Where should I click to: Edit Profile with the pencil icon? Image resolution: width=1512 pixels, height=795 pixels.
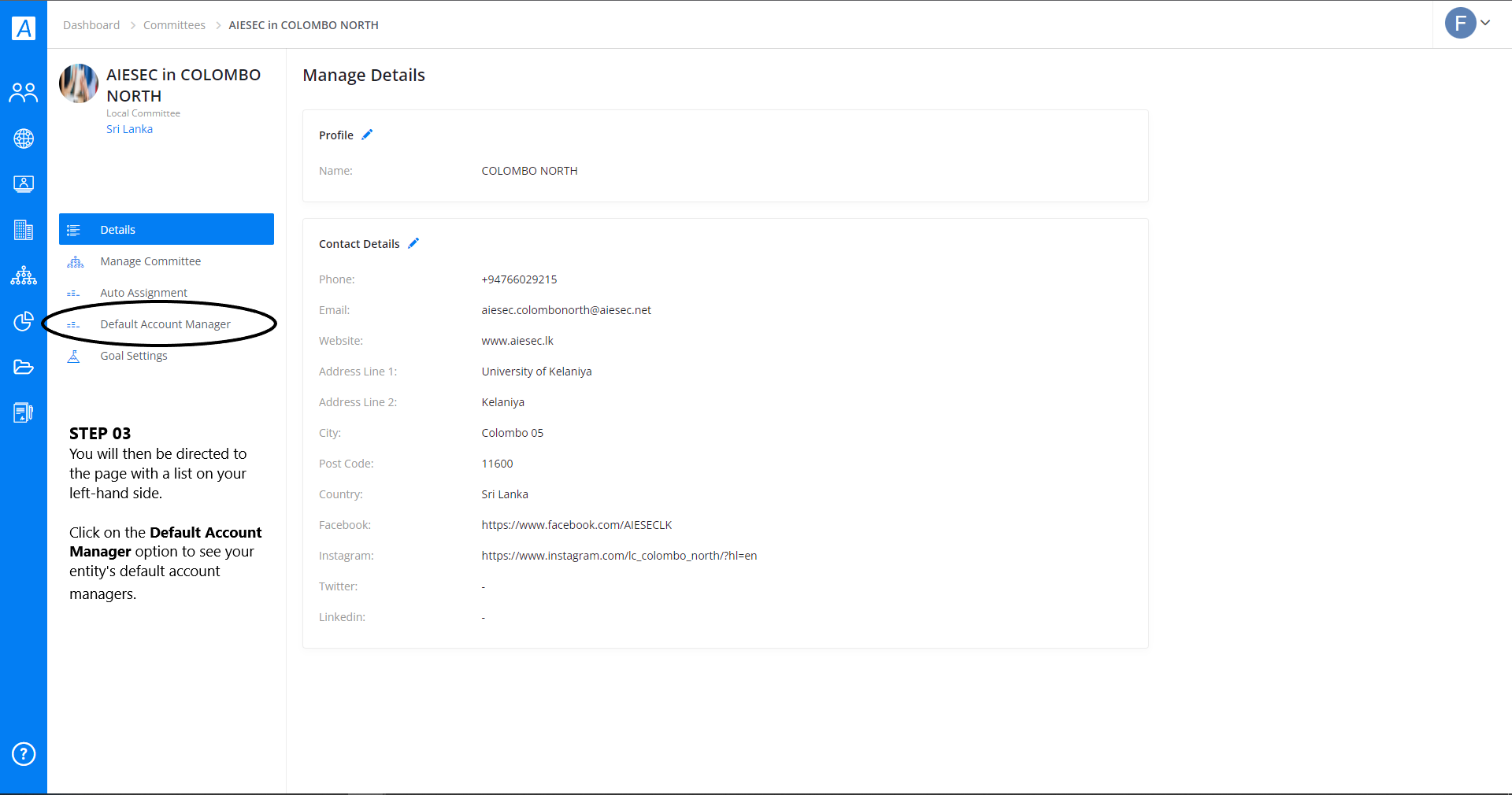pyautogui.click(x=367, y=135)
